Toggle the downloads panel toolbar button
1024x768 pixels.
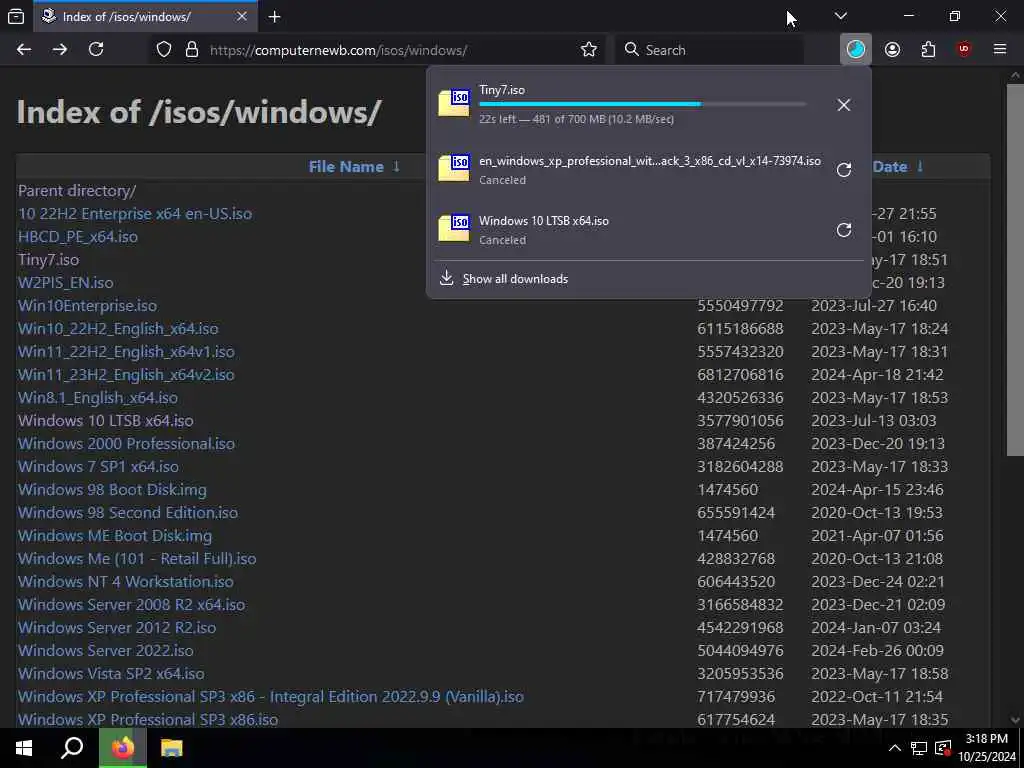pos(856,50)
